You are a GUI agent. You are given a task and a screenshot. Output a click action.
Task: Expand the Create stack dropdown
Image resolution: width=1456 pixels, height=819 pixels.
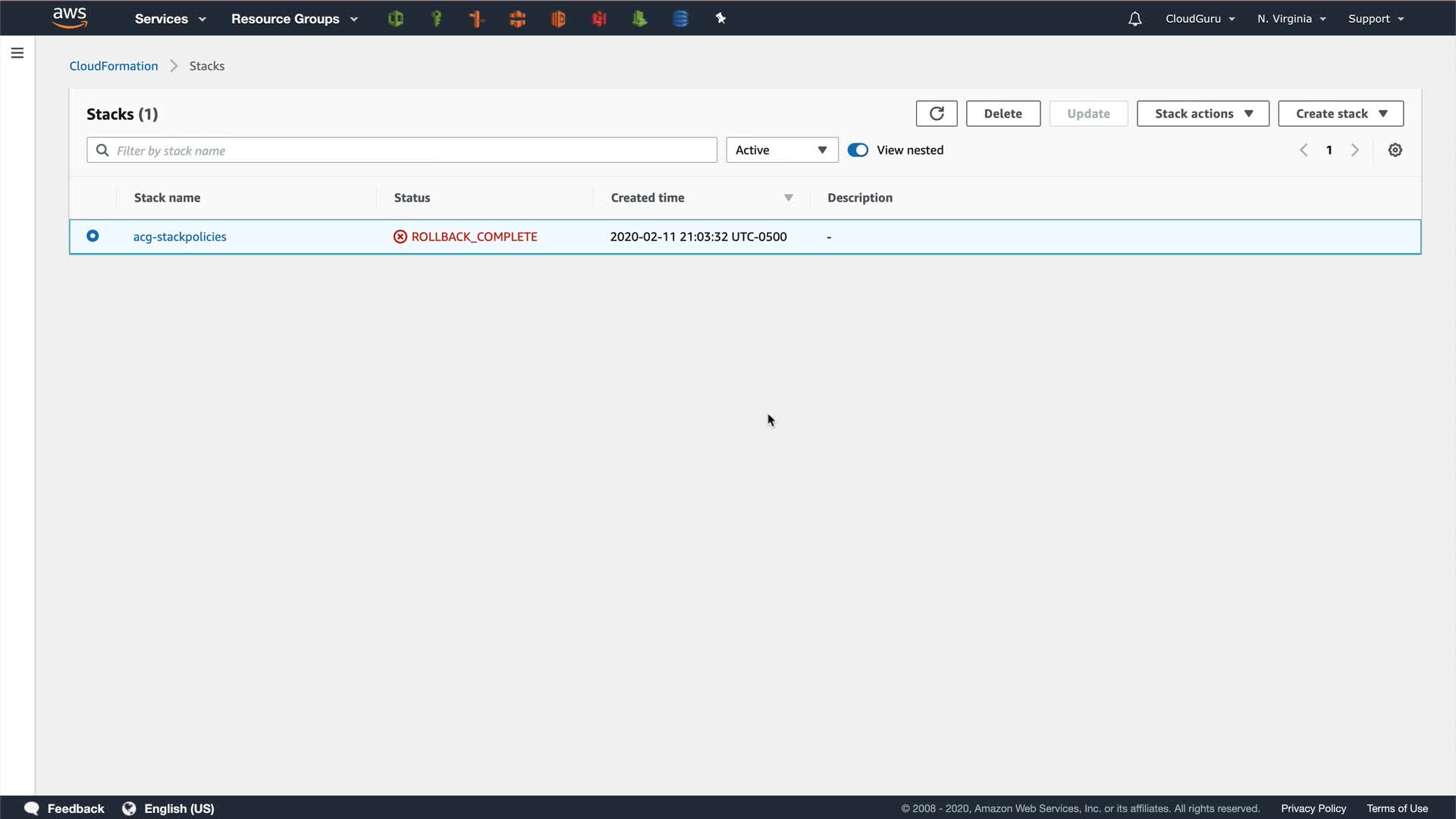click(1340, 114)
